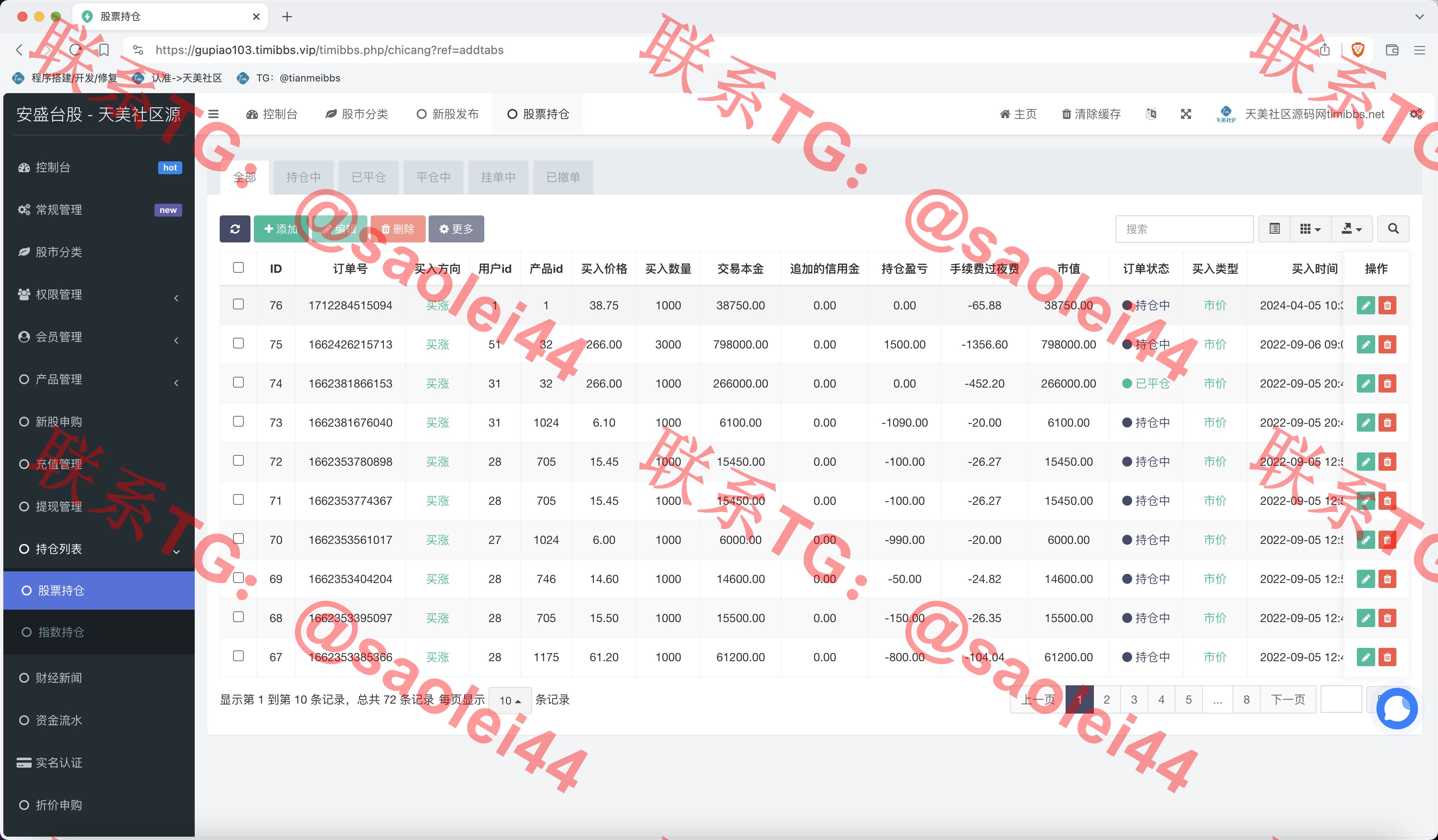
Task: Click the 搜索 search input field
Action: click(1185, 229)
